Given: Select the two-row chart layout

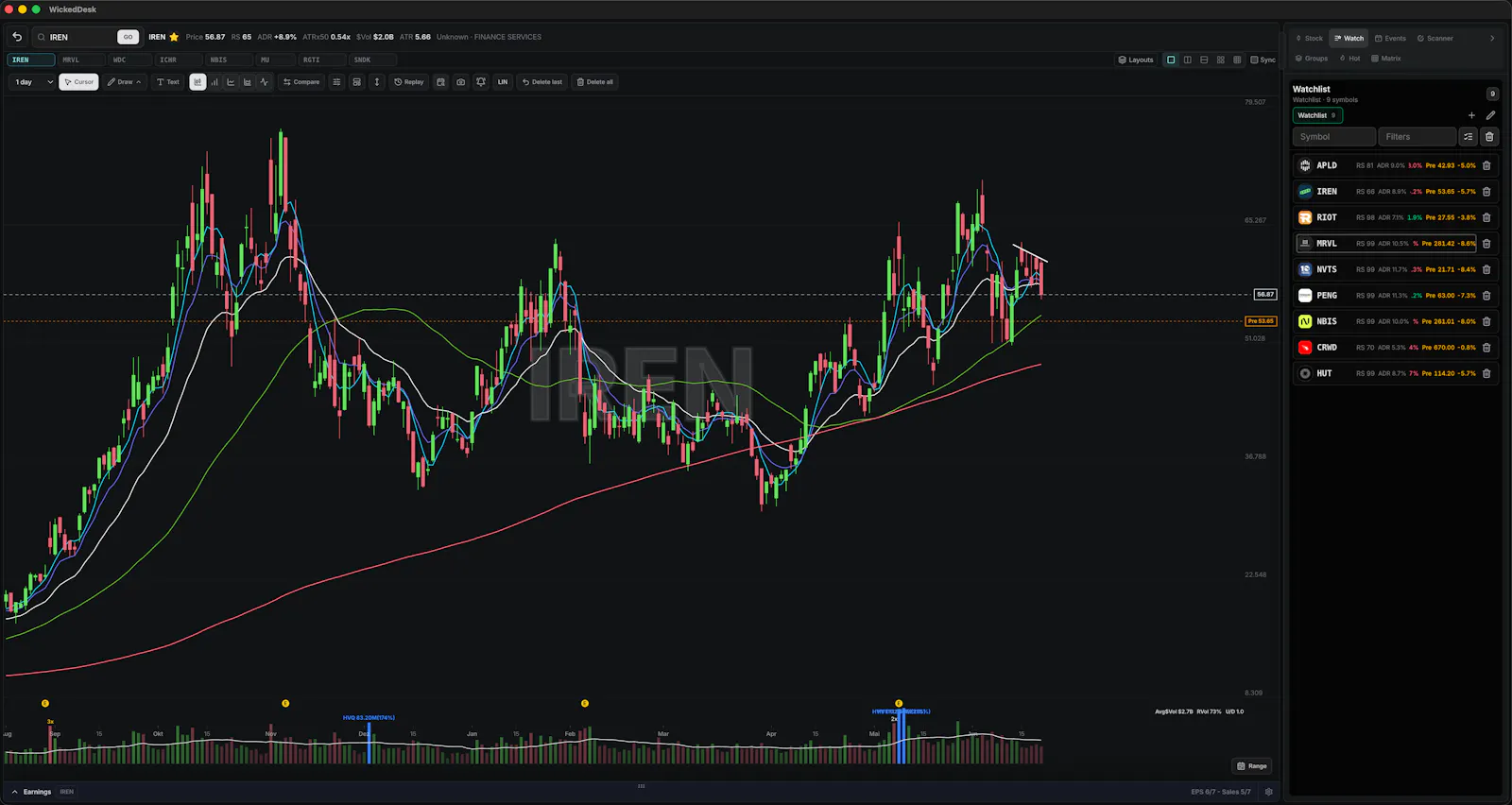Looking at the screenshot, I should 1204,60.
